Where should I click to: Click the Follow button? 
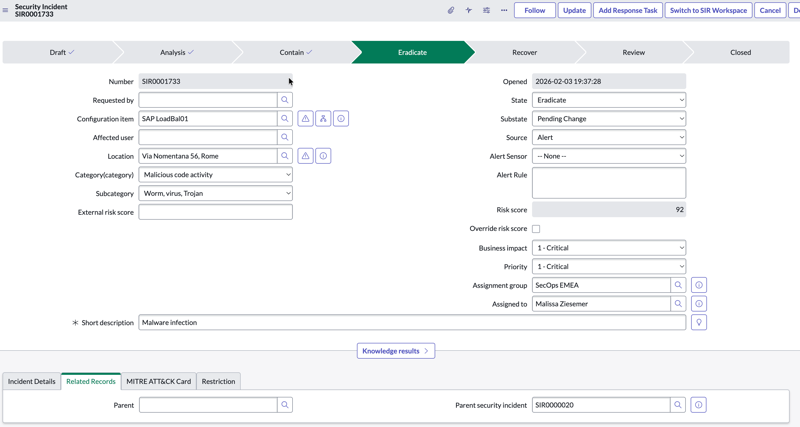(x=535, y=10)
